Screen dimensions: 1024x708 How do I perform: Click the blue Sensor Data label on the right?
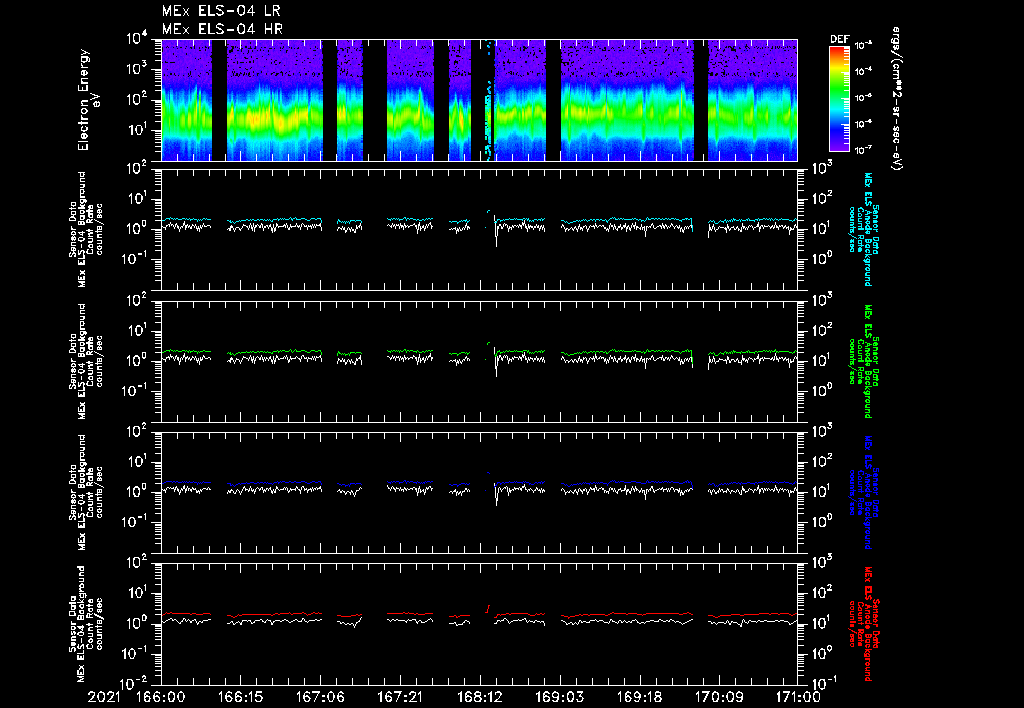[863, 492]
